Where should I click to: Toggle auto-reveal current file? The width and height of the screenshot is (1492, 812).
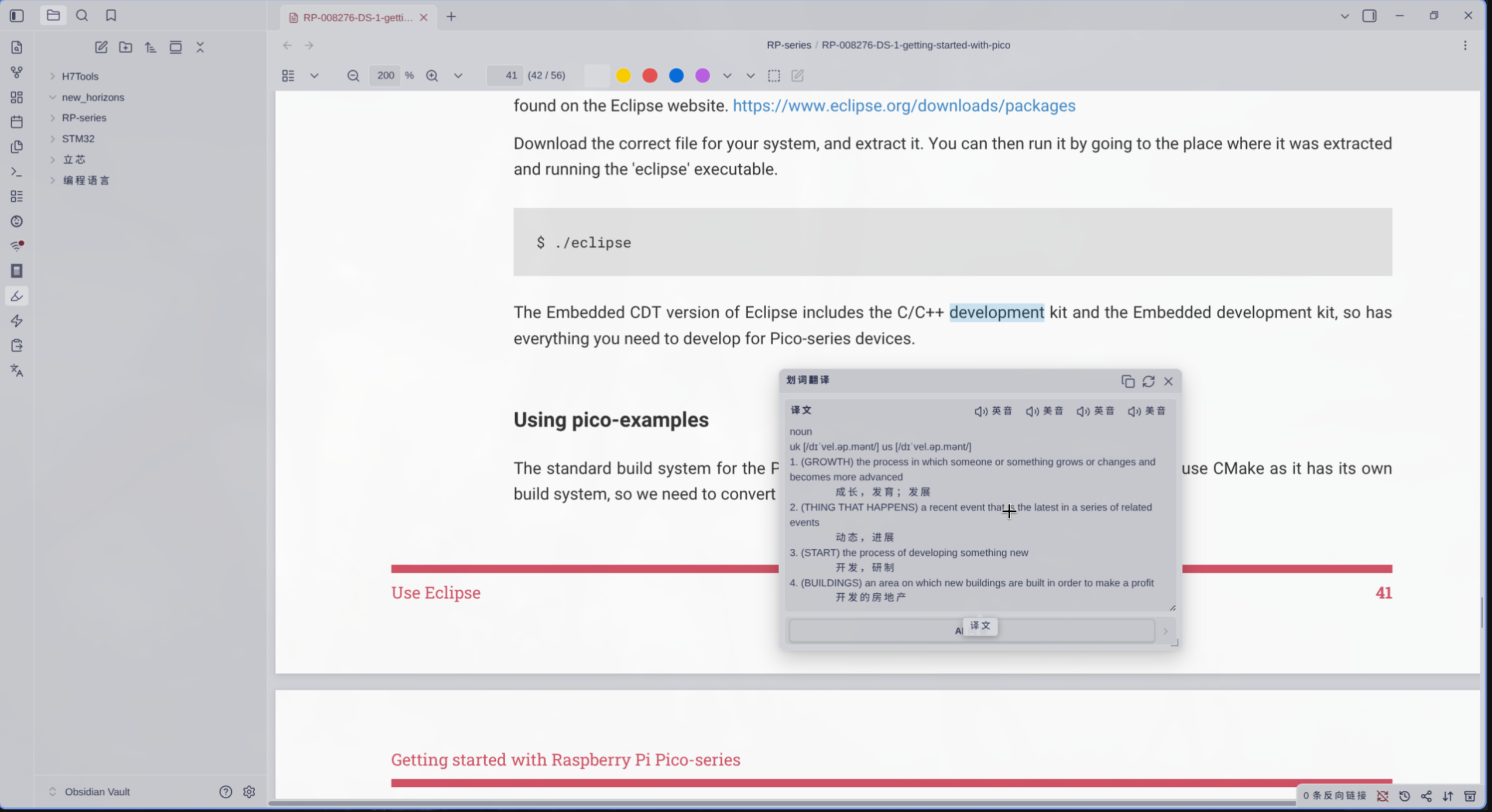pyautogui.click(x=176, y=47)
